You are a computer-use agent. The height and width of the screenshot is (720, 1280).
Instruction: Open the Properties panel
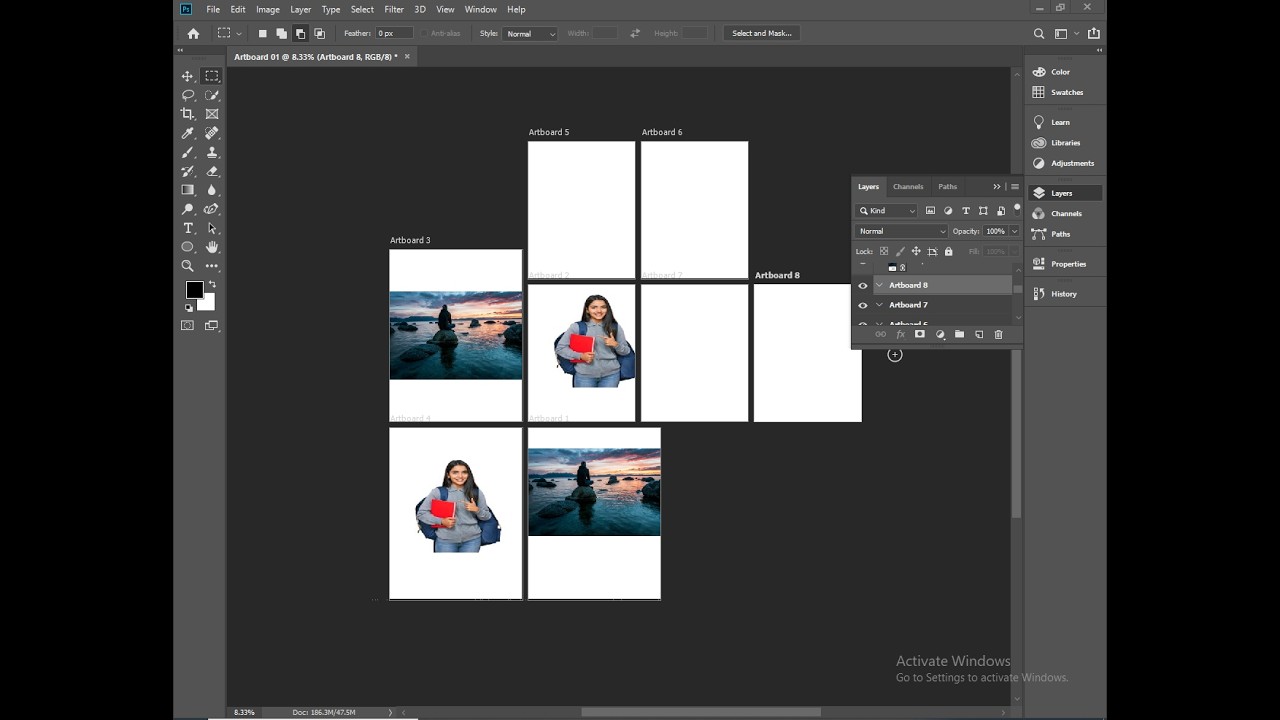click(x=1066, y=264)
